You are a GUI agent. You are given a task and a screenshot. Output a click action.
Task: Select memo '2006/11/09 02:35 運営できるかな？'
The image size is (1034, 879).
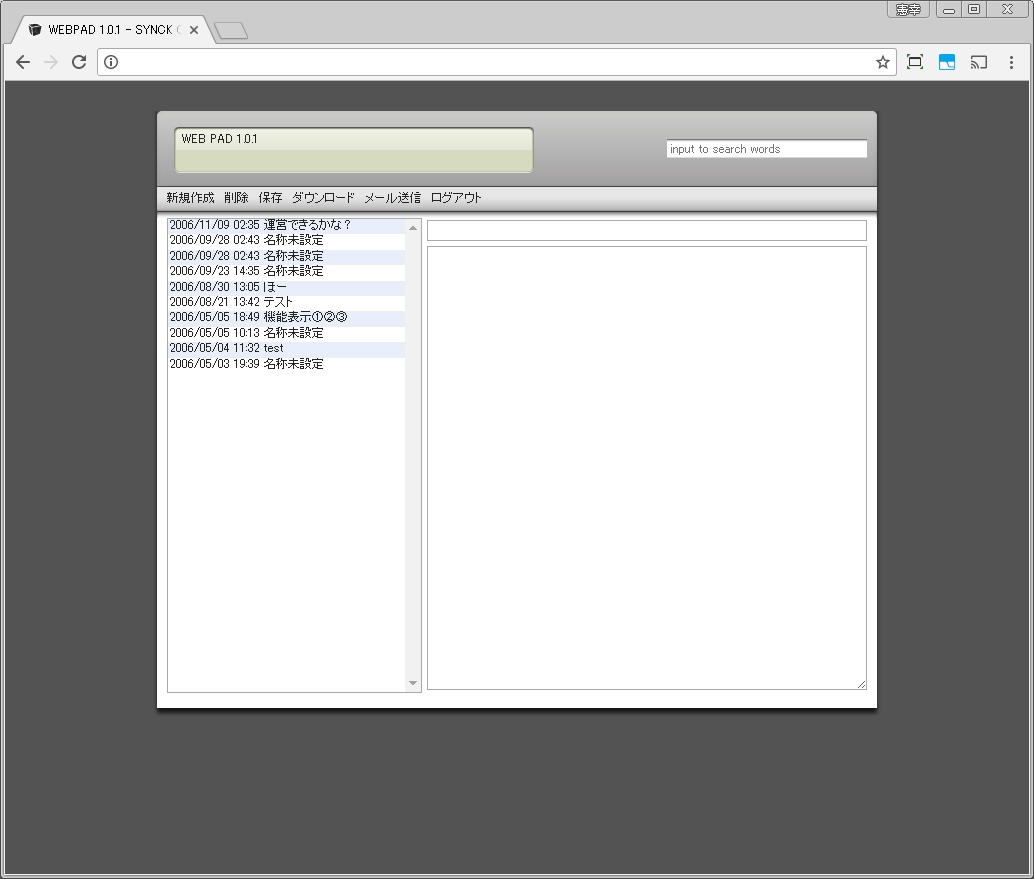tap(286, 225)
